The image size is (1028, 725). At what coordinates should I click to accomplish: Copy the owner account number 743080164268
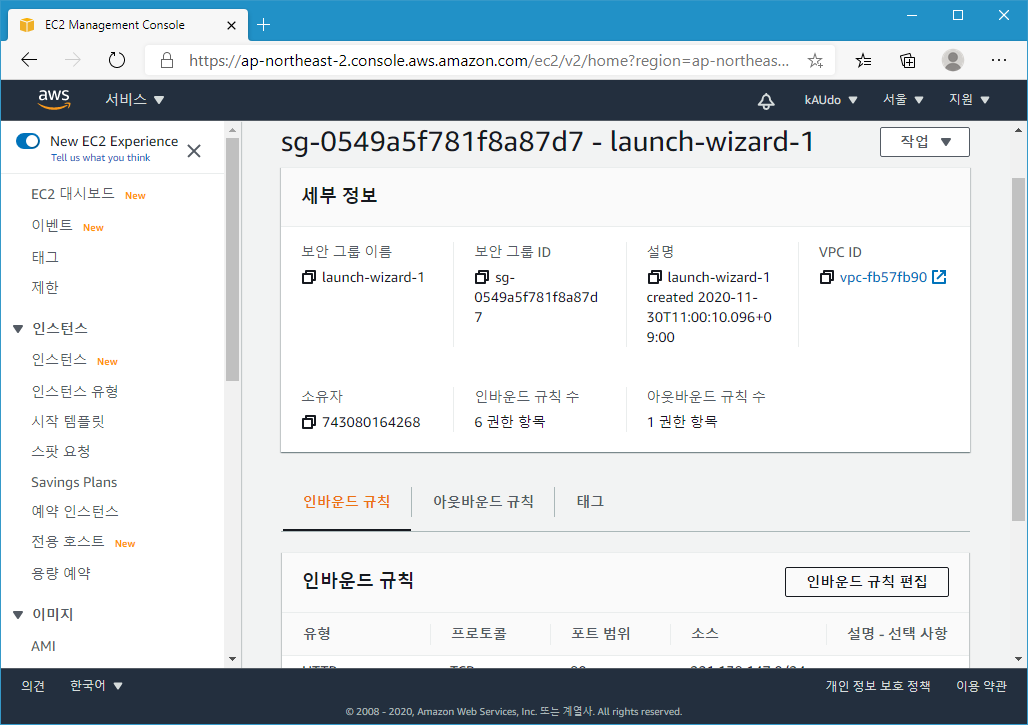pyautogui.click(x=308, y=422)
